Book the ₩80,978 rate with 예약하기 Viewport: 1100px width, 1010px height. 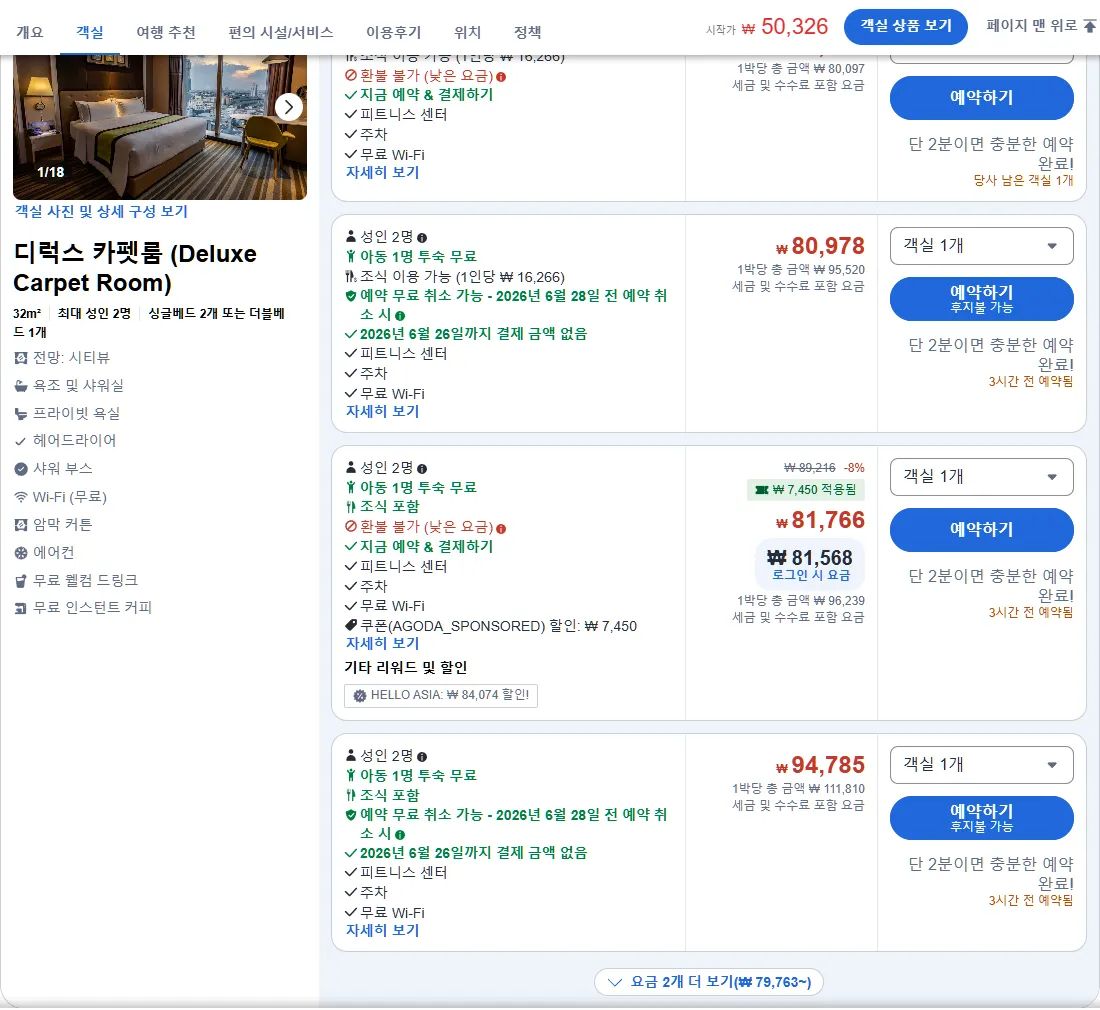tap(981, 299)
